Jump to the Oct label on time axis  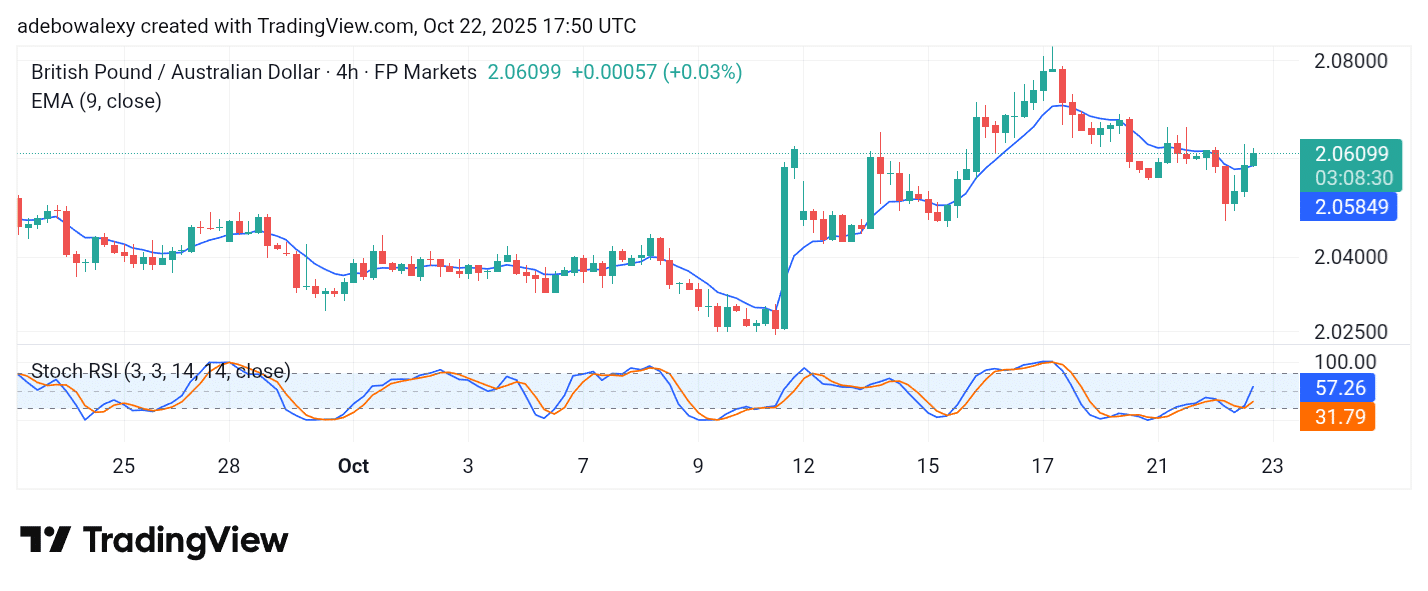(353, 466)
